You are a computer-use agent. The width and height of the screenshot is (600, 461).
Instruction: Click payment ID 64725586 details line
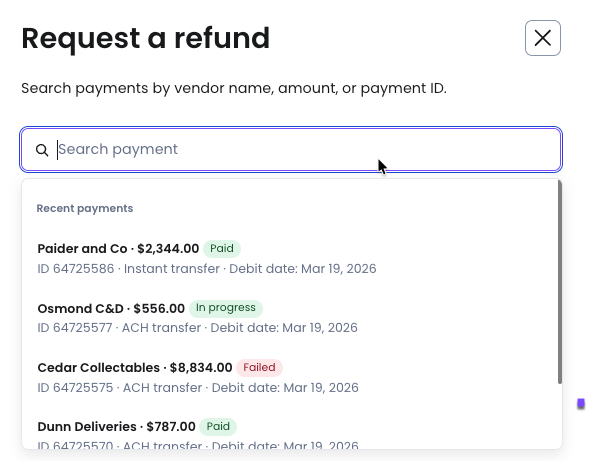(x=206, y=269)
